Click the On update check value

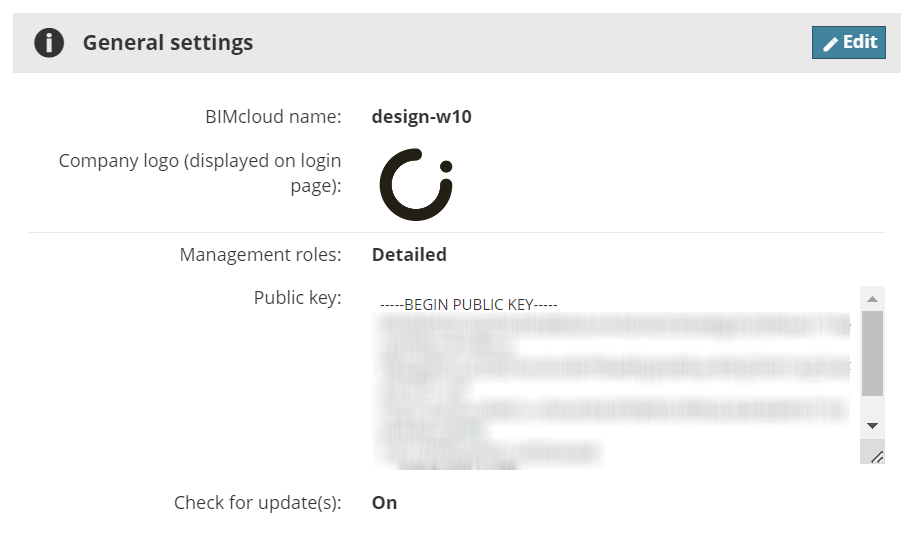pyautogui.click(x=384, y=502)
